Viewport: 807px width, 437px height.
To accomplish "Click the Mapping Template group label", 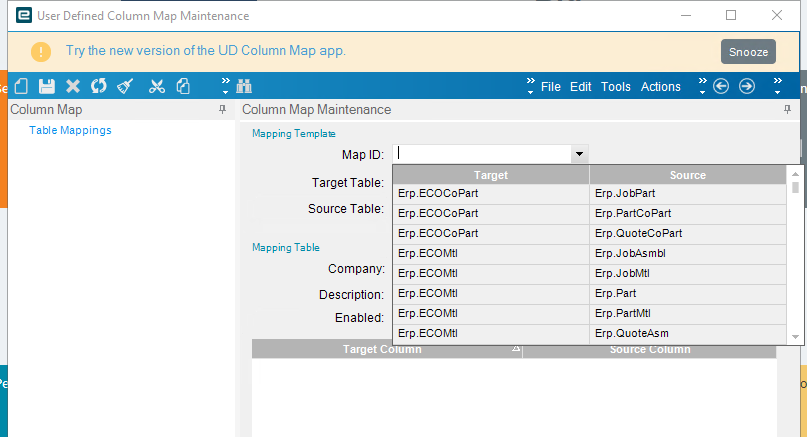I will click(x=294, y=134).
